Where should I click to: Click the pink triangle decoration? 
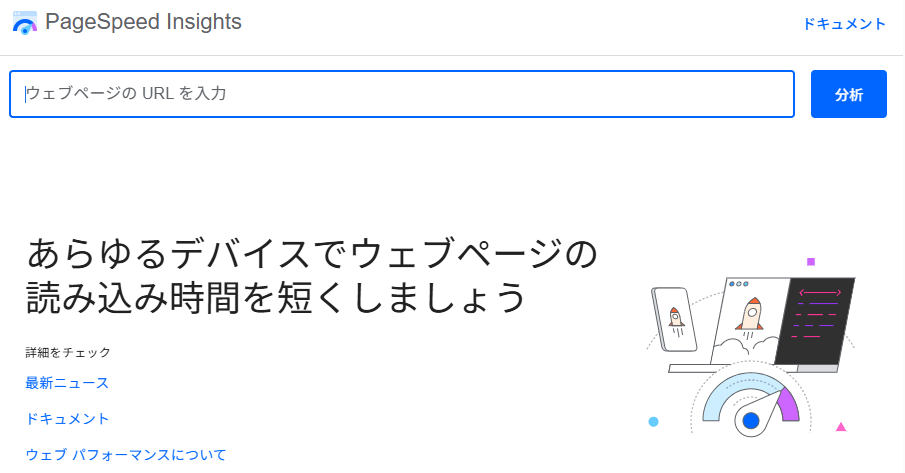coord(841,427)
